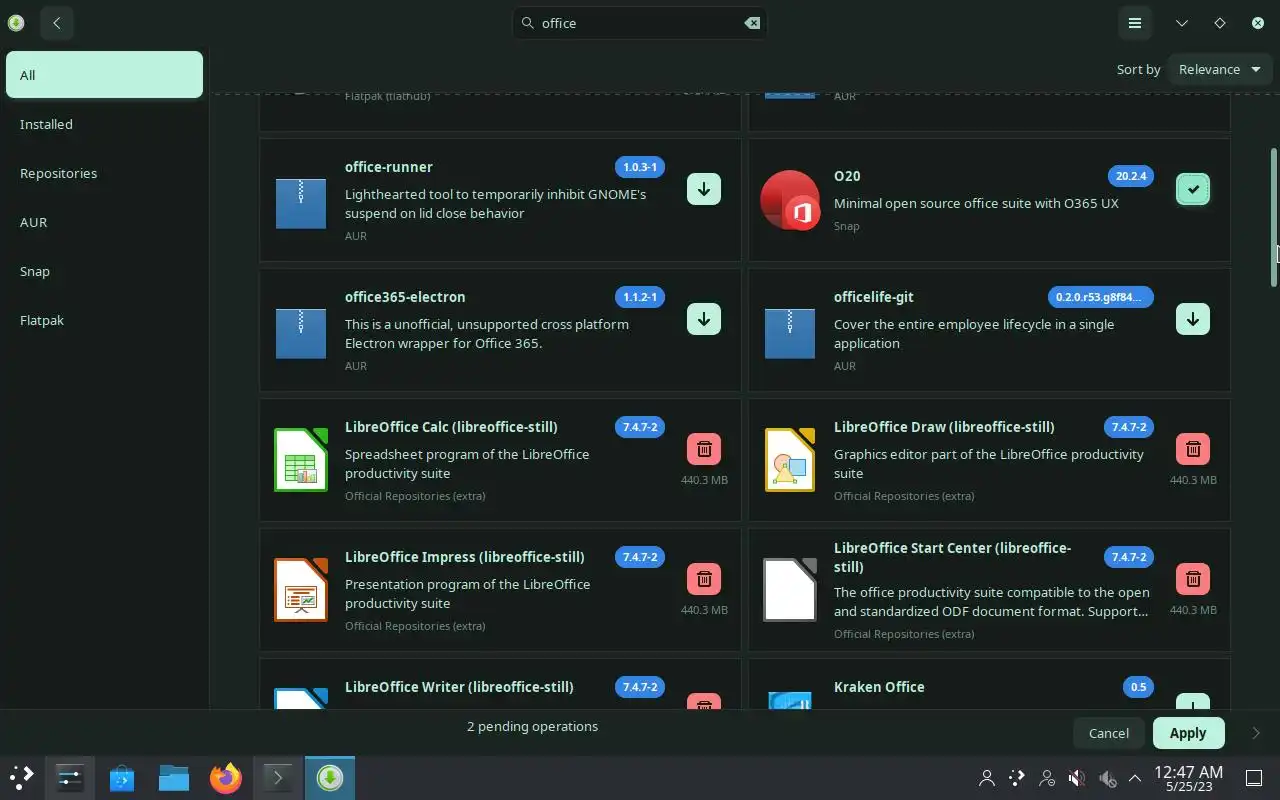
Task: Open the Sort by Relevance dropdown
Action: 1220,69
